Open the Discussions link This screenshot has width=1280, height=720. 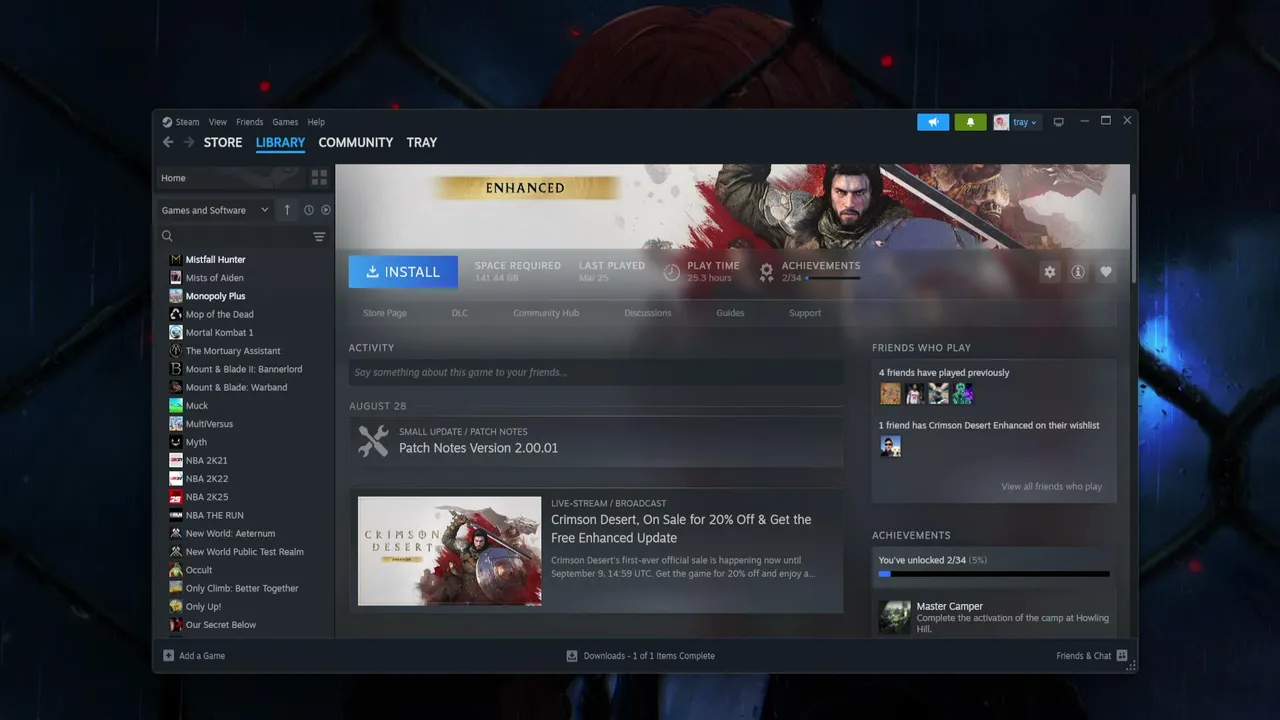tap(648, 313)
